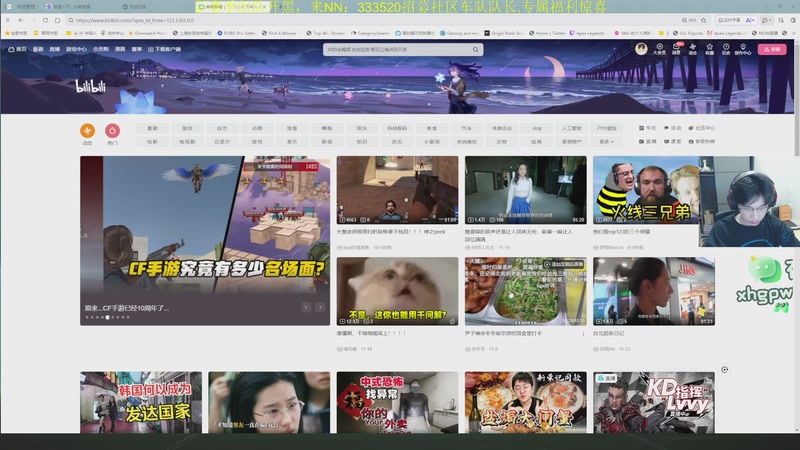The height and width of the screenshot is (450, 800).
Task: Select 科技数码 category chip
Action: (397, 128)
